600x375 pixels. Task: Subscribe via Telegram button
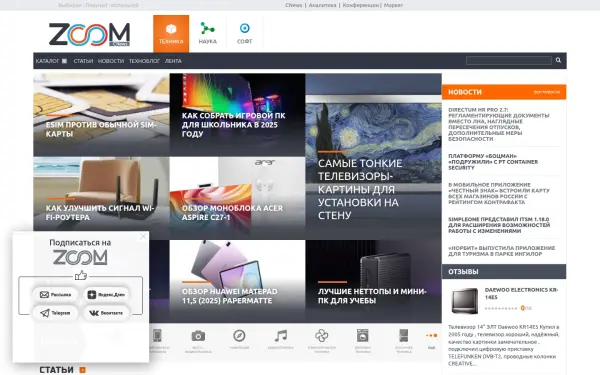pos(55,313)
